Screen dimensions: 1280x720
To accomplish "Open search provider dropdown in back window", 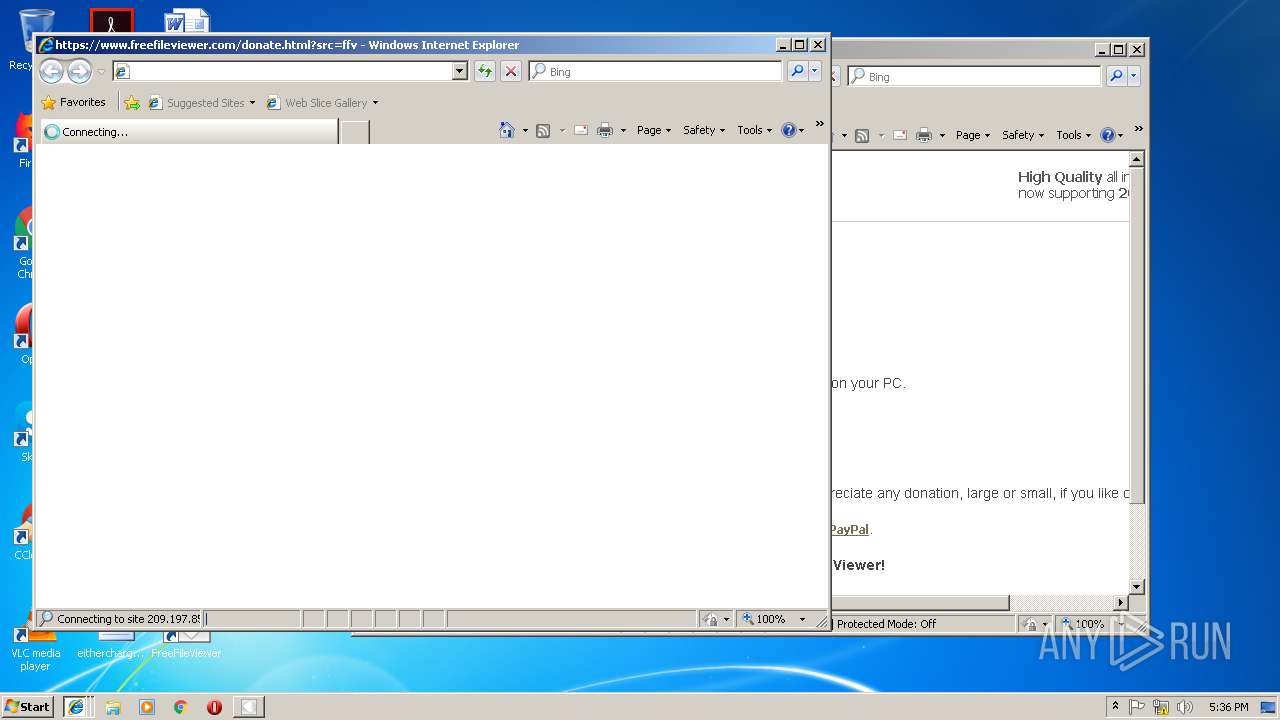I will (1134, 76).
